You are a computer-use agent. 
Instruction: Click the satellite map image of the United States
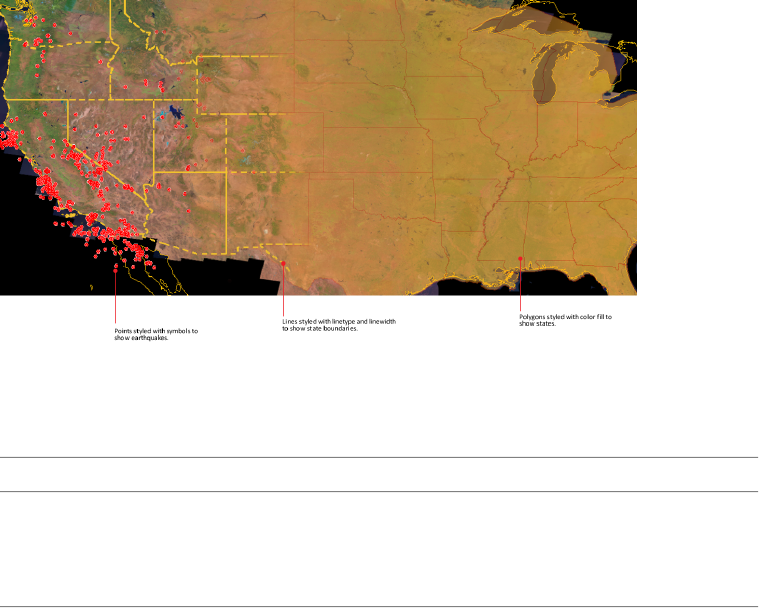[318, 147]
